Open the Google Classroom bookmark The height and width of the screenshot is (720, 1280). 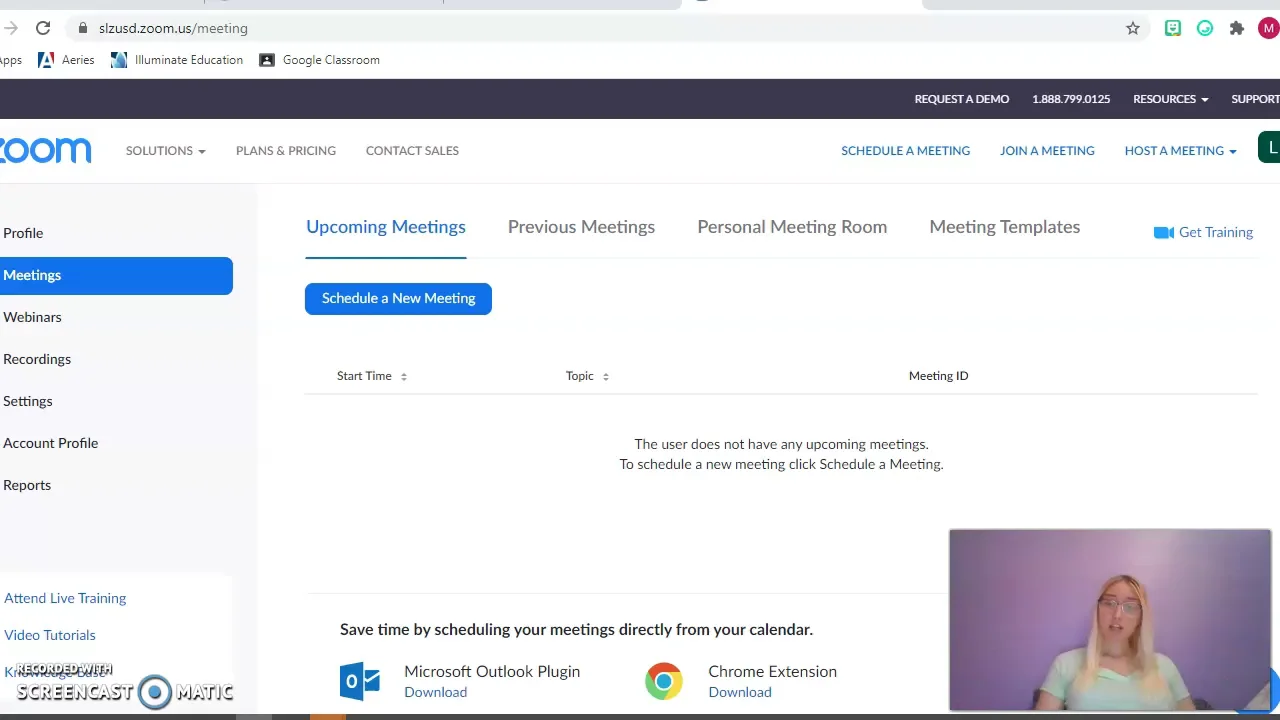click(x=319, y=60)
